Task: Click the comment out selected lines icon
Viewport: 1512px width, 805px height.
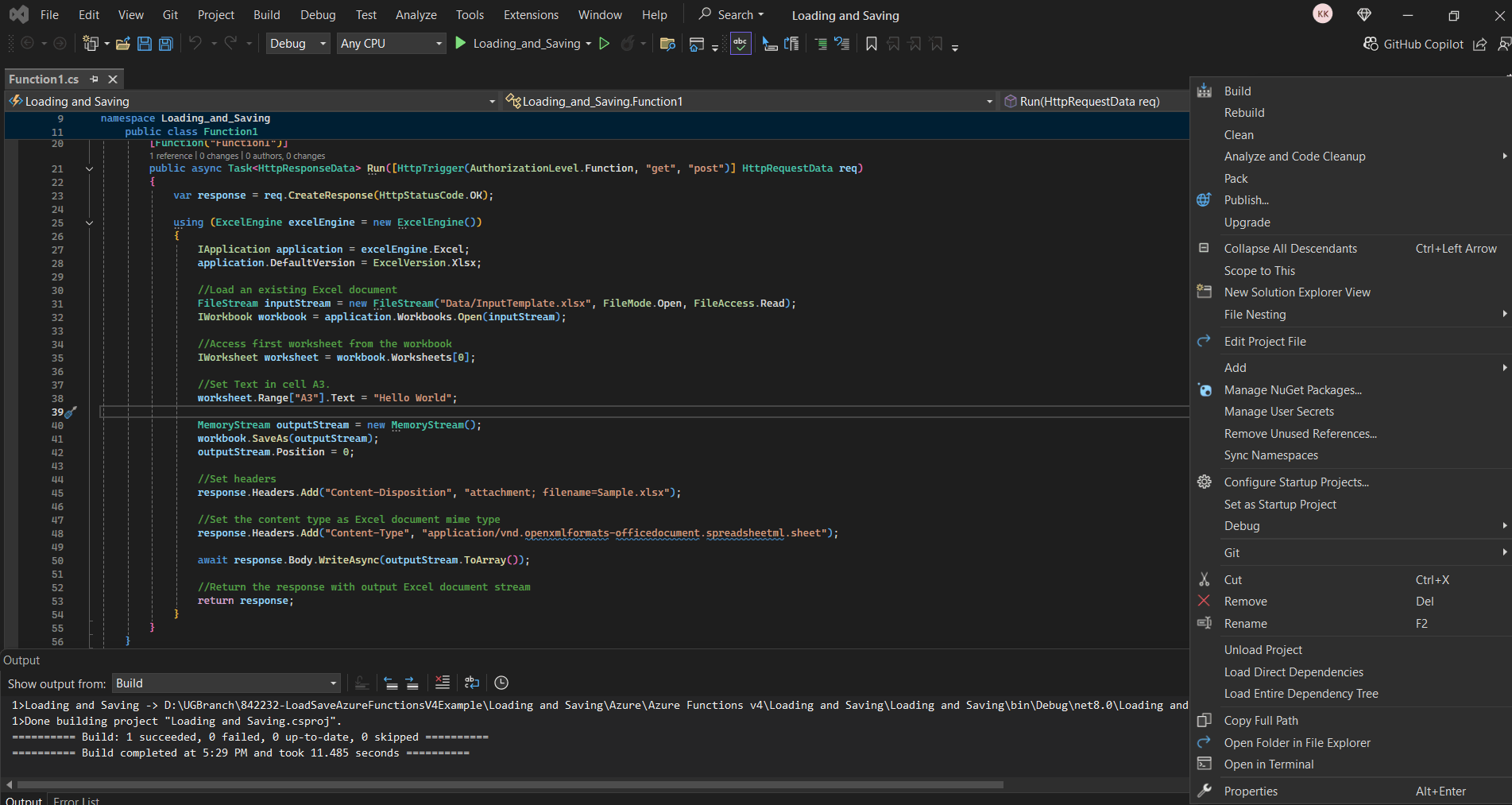Action: (x=821, y=44)
